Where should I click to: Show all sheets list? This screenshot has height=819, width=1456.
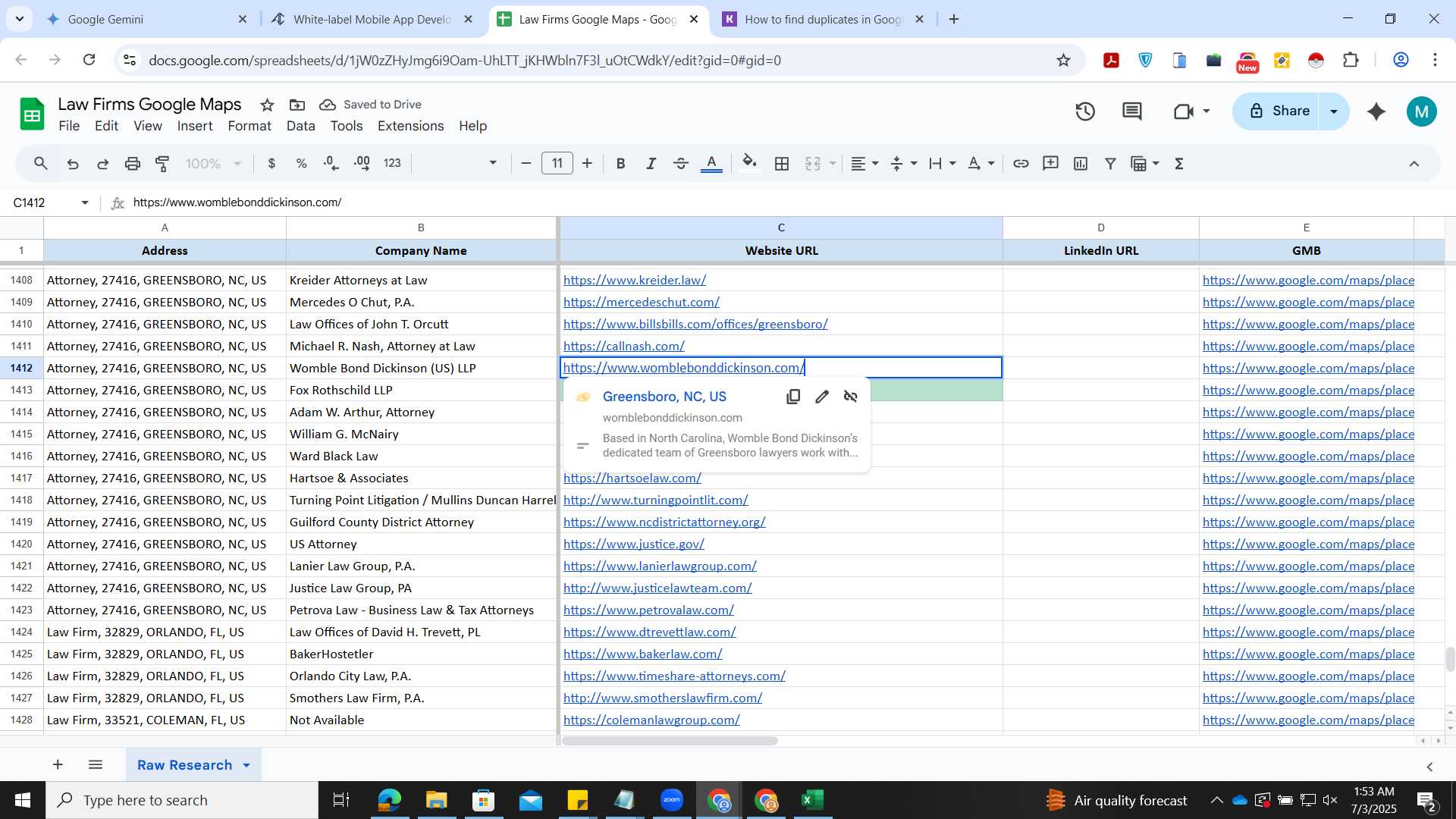tap(96, 764)
